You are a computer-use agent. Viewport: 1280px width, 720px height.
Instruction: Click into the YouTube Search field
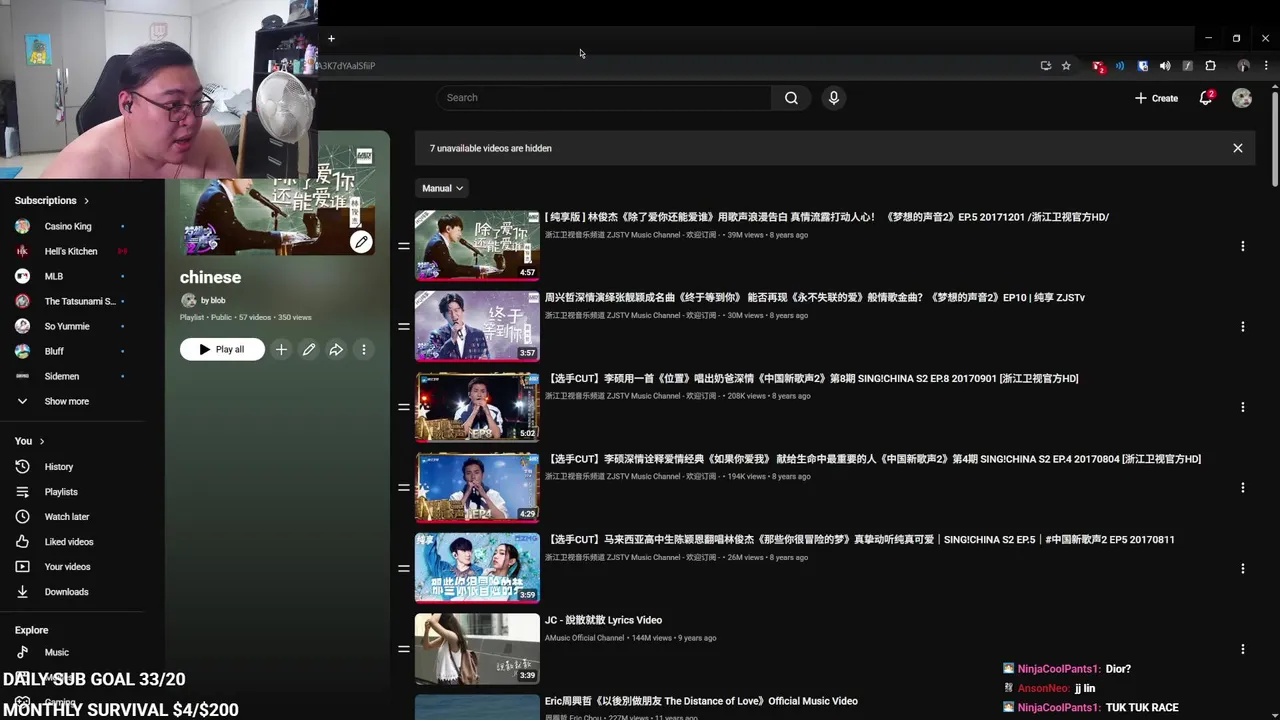[604, 98]
